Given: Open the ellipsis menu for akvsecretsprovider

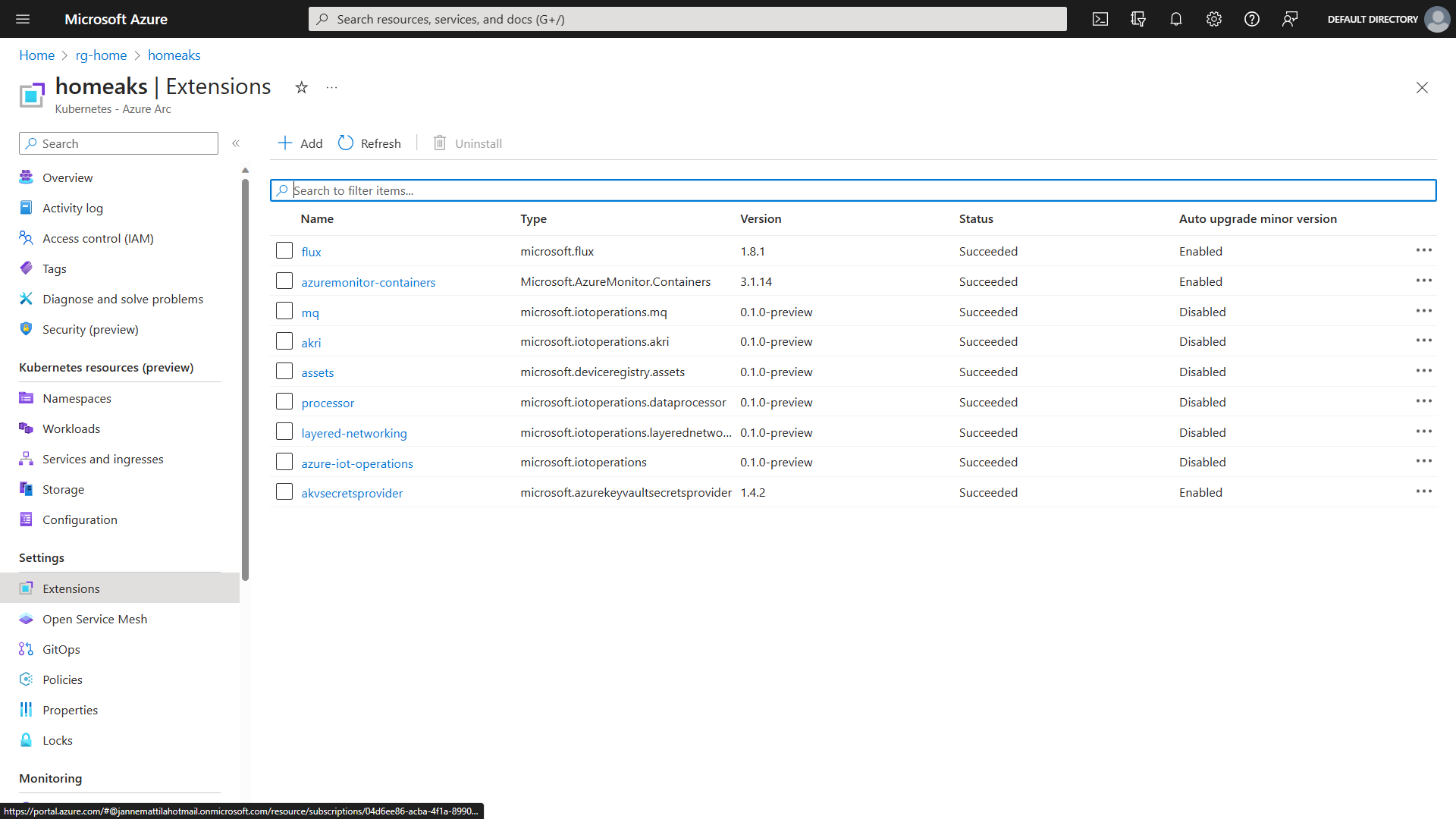Looking at the screenshot, I should click(x=1423, y=491).
